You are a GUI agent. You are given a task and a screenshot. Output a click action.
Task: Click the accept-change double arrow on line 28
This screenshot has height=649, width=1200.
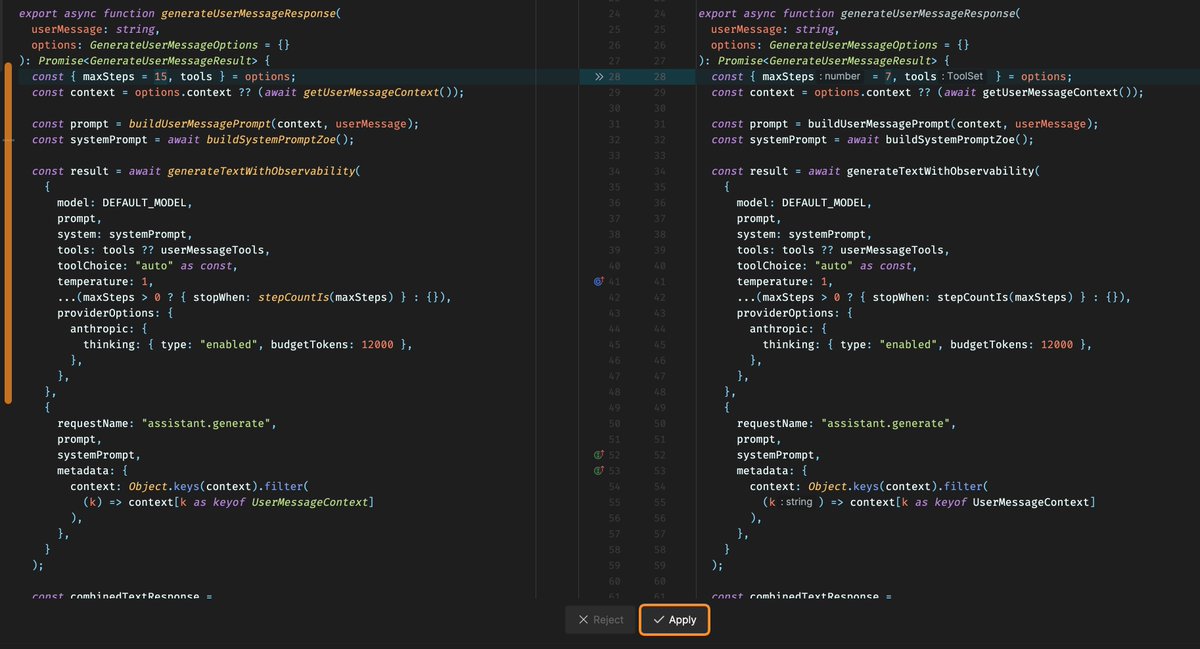(599, 77)
